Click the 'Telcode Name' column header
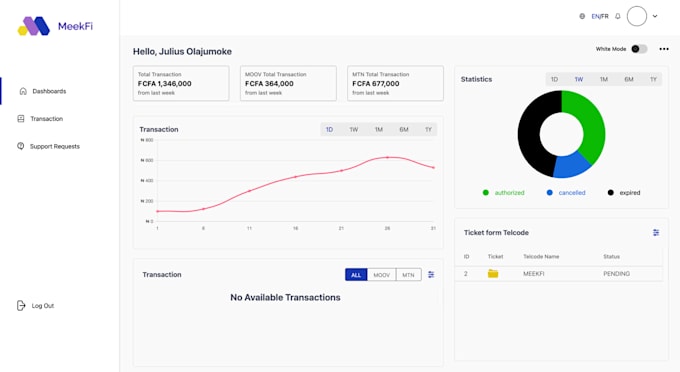680x372 pixels. point(541,257)
